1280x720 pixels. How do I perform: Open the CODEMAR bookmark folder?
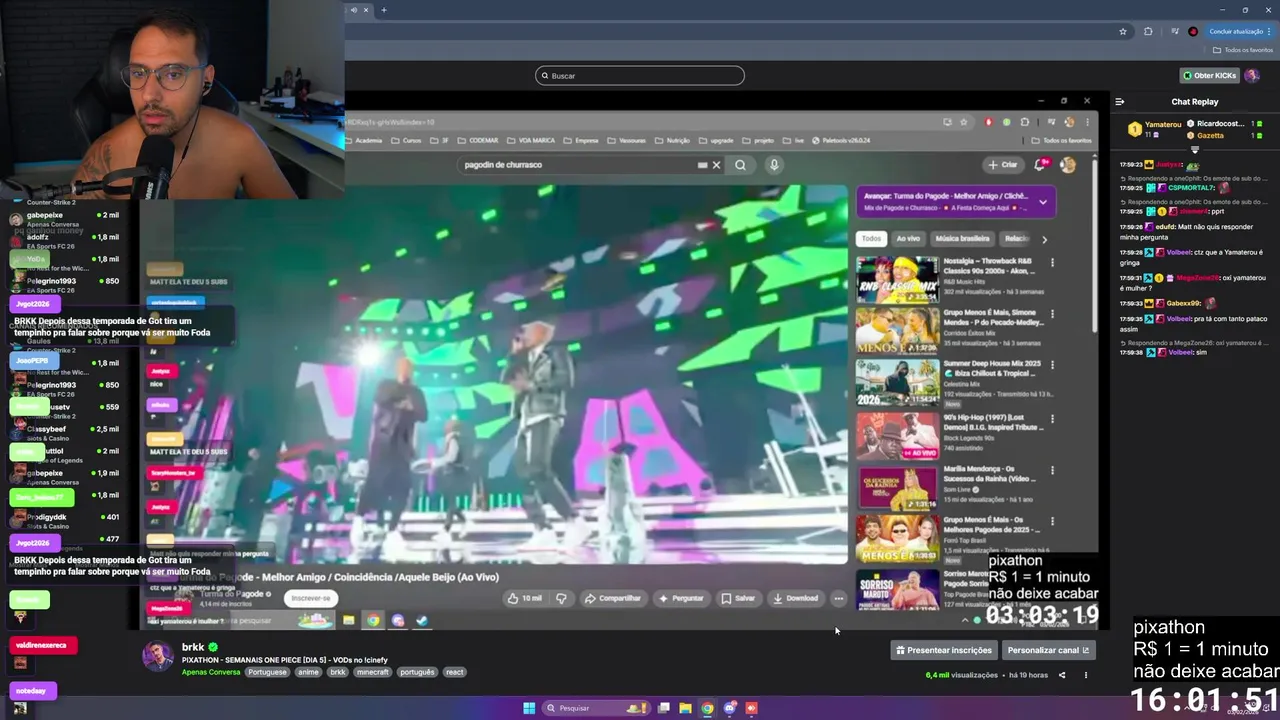[x=478, y=140]
